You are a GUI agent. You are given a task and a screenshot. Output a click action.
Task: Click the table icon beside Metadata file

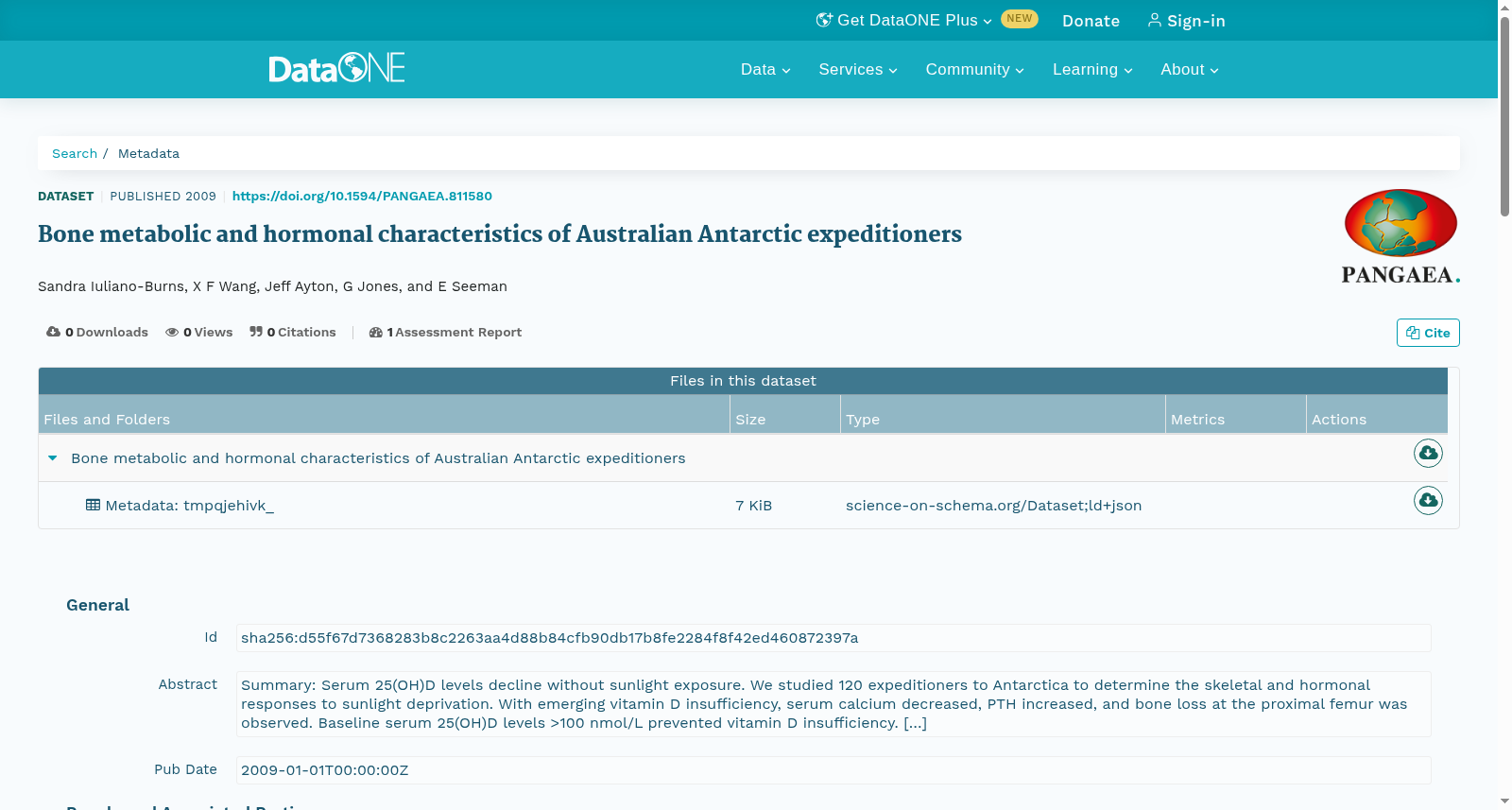93,505
